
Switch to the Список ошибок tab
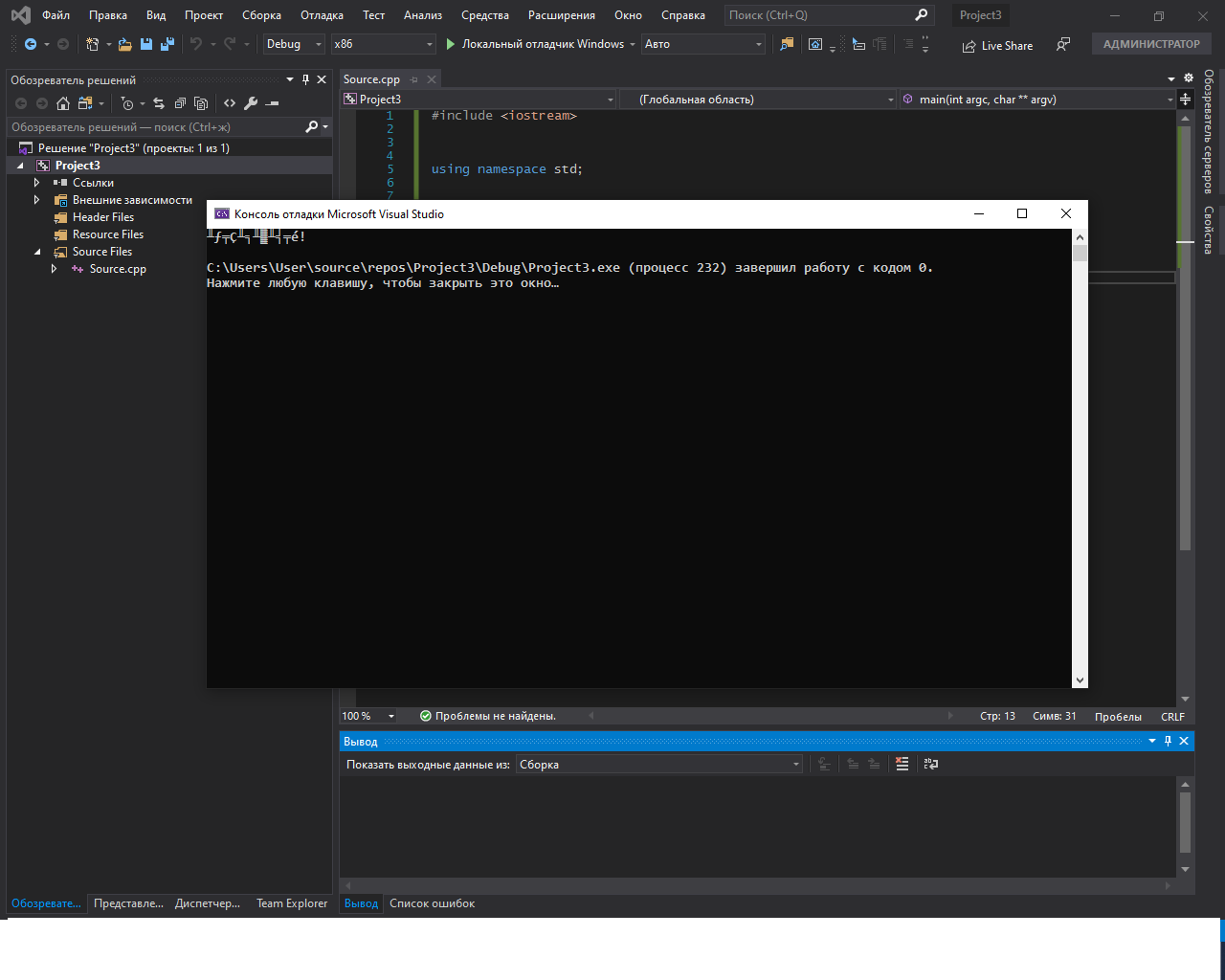[432, 903]
